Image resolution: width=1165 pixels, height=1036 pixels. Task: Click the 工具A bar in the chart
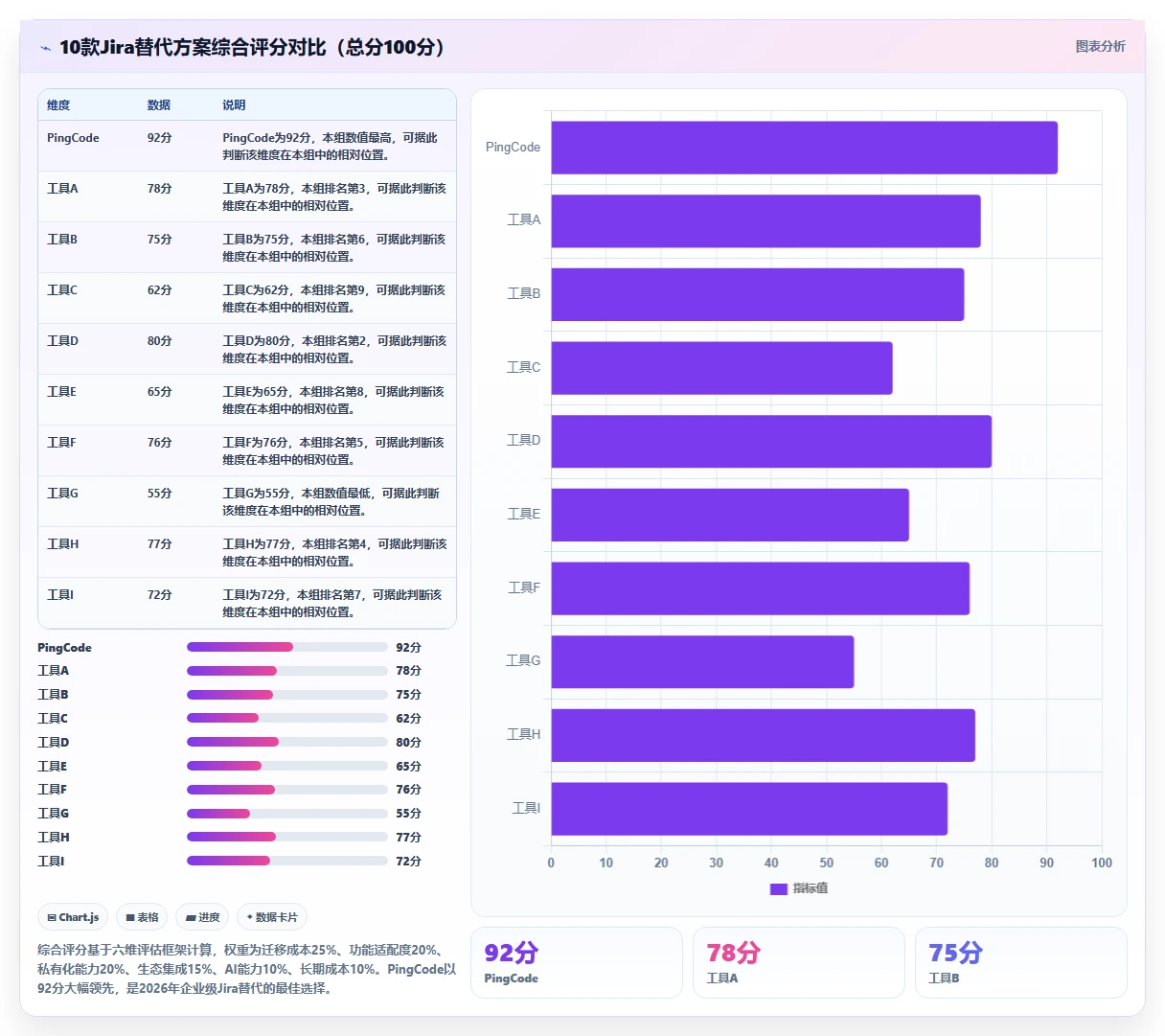pos(765,221)
